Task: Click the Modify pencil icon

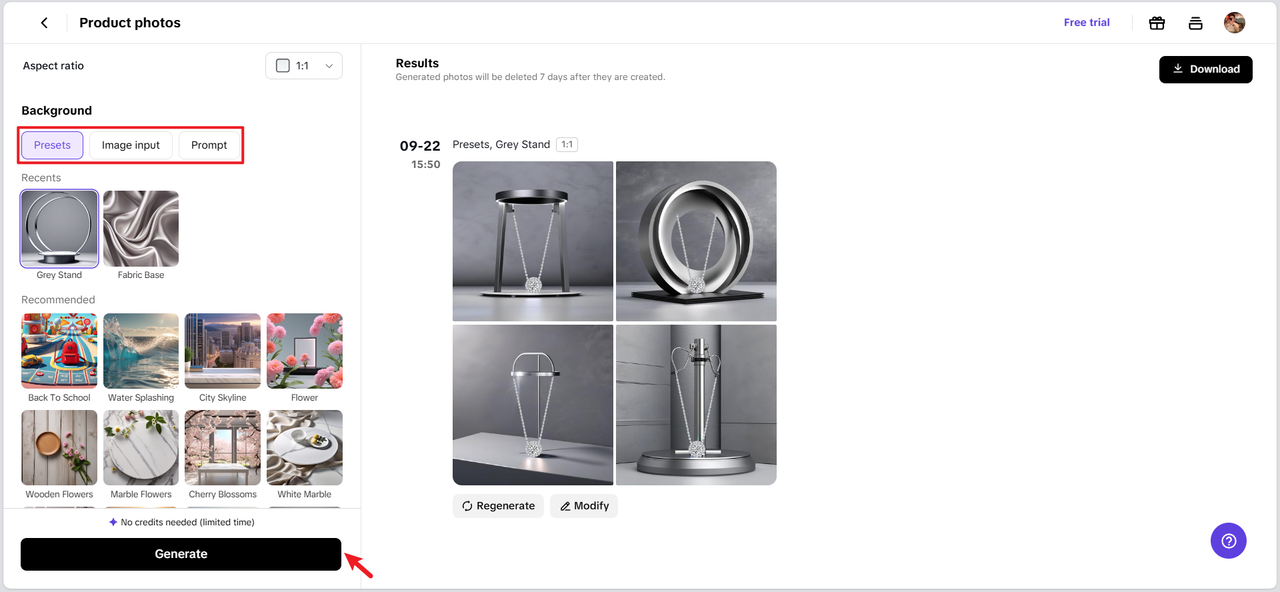Action: point(565,506)
